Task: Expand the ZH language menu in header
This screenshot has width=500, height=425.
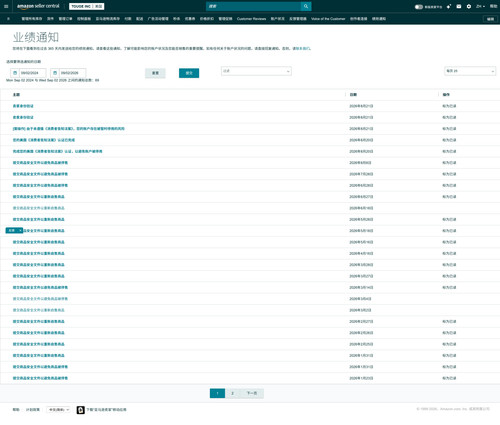Action: click(480, 6)
